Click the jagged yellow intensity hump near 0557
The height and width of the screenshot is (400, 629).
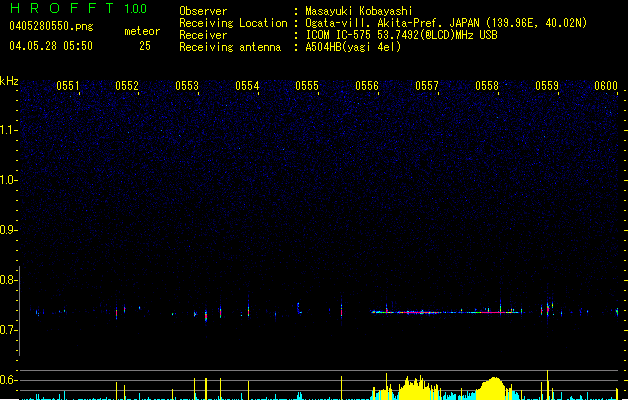pos(417,388)
